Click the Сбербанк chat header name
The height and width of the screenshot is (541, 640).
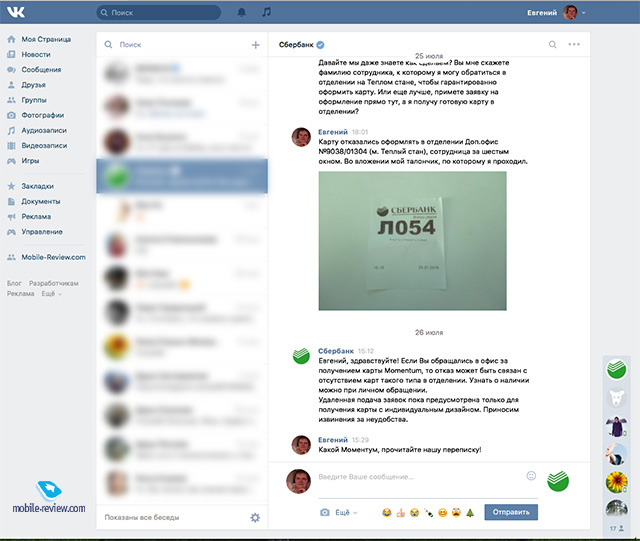click(296, 45)
